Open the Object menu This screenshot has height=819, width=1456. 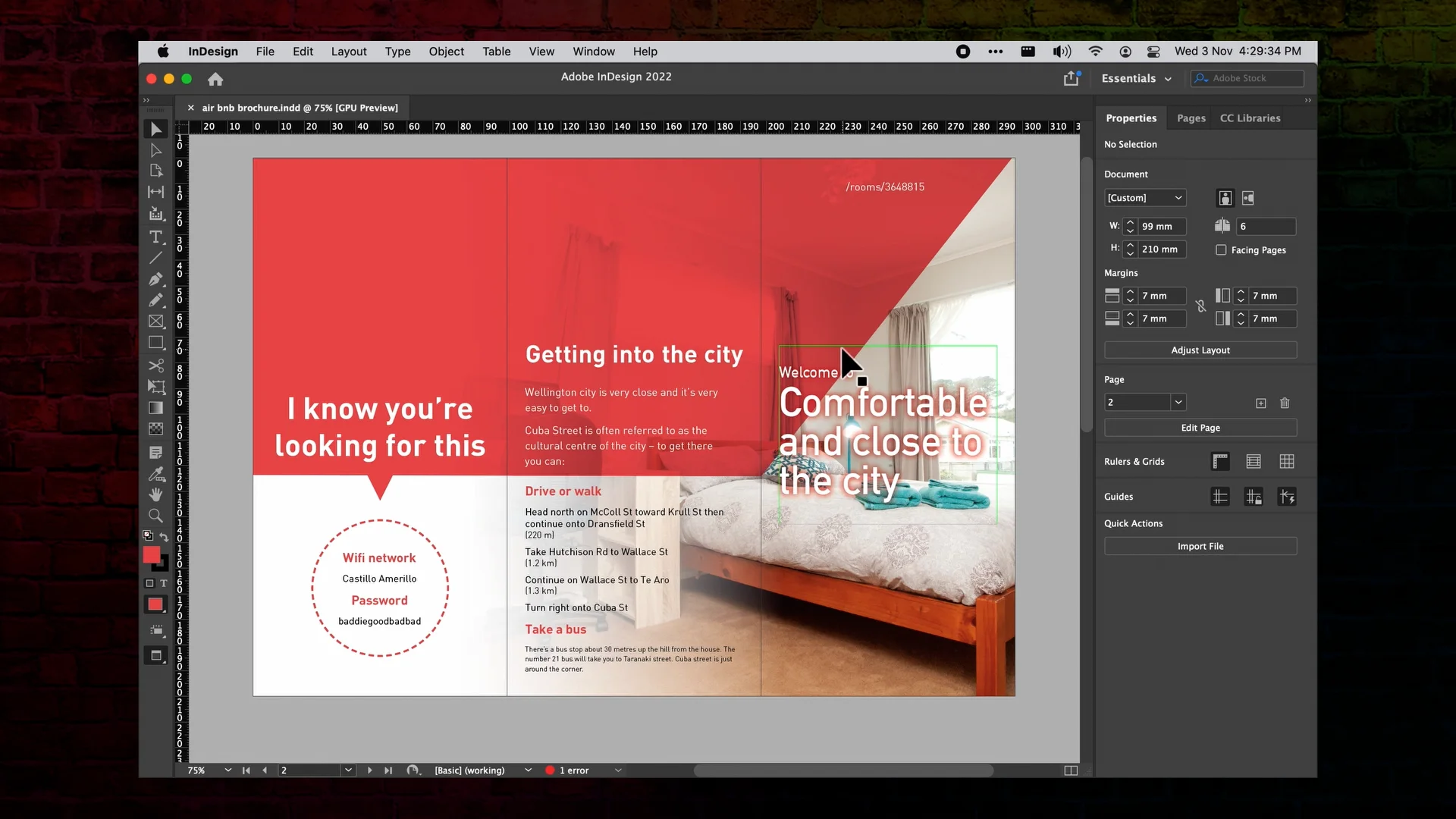click(446, 52)
